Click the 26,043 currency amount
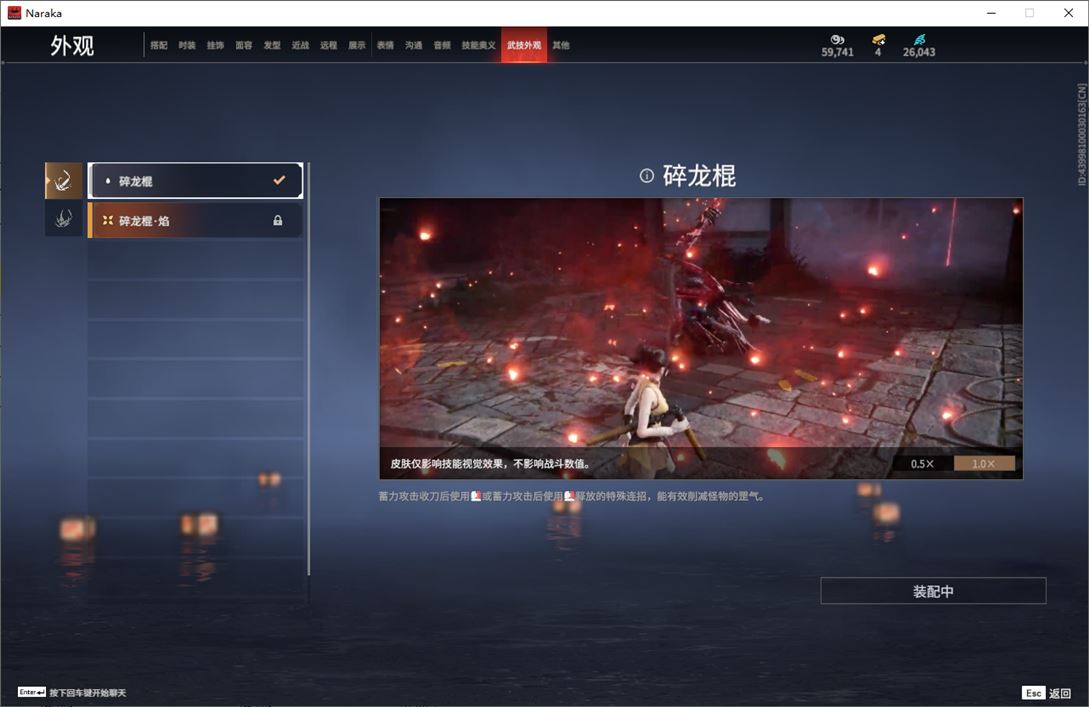 pyautogui.click(x=919, y=52)
